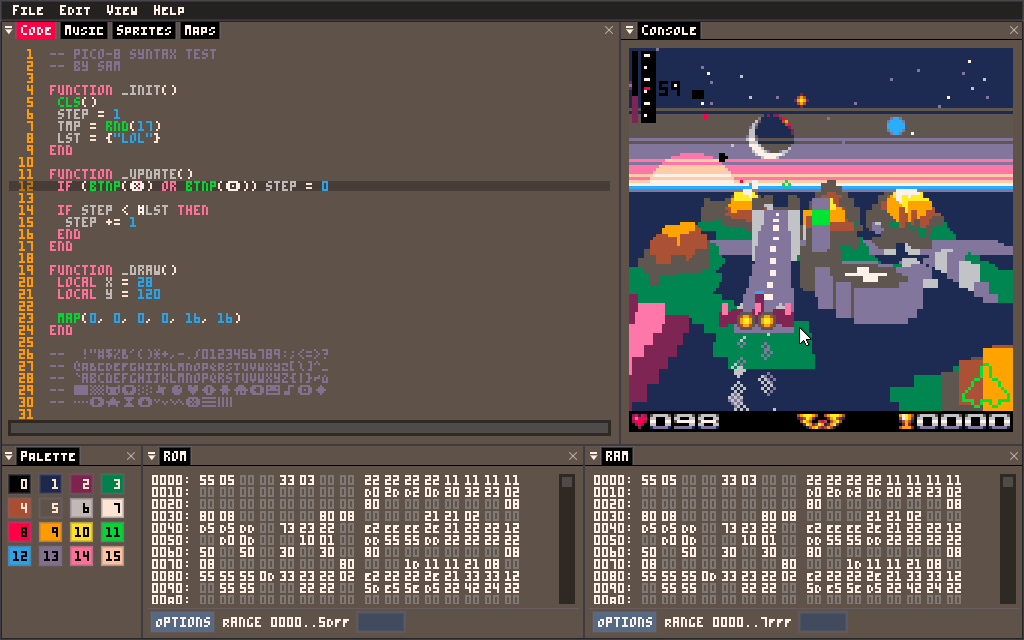Screen dimensions: 1024x640
Task: Open Options in the ROM panel
Action: click(x=182, y=622)
